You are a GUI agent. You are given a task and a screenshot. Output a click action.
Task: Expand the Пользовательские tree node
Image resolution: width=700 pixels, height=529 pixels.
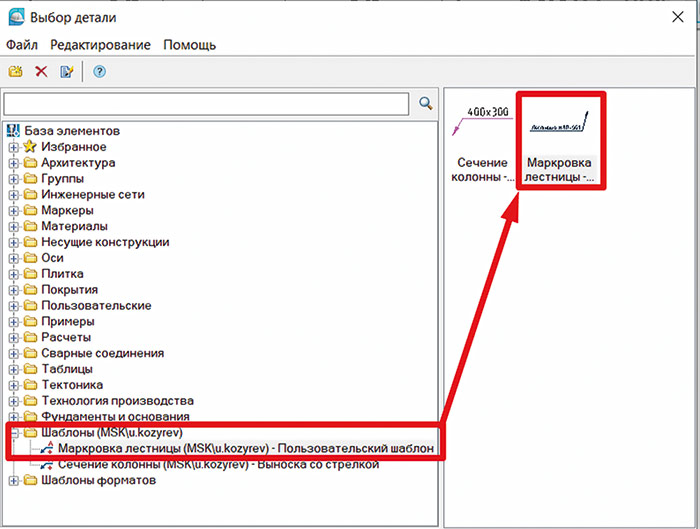pyautogui.click(x=13, y=306)
